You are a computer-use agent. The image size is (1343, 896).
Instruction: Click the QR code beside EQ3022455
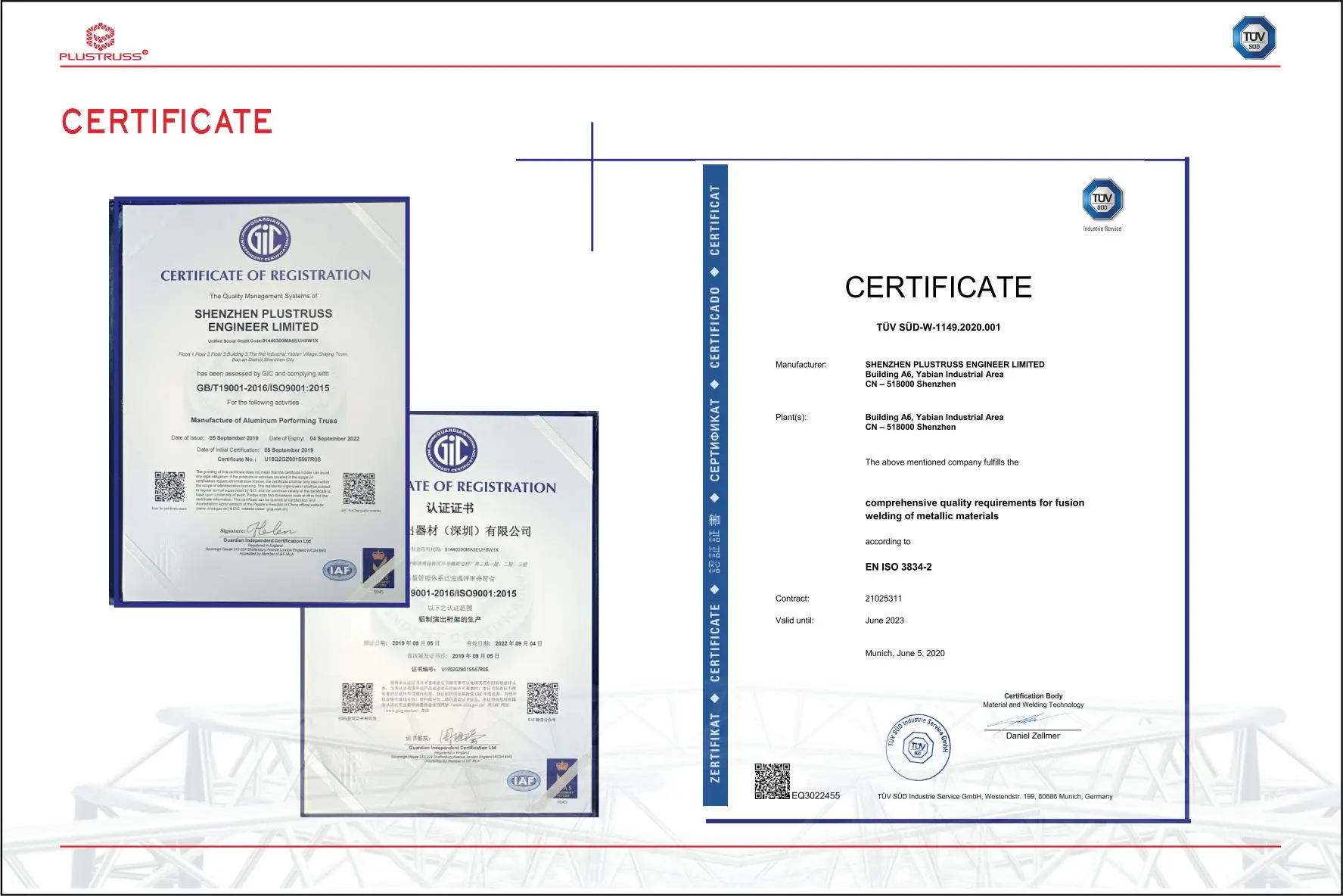point(772,781)
